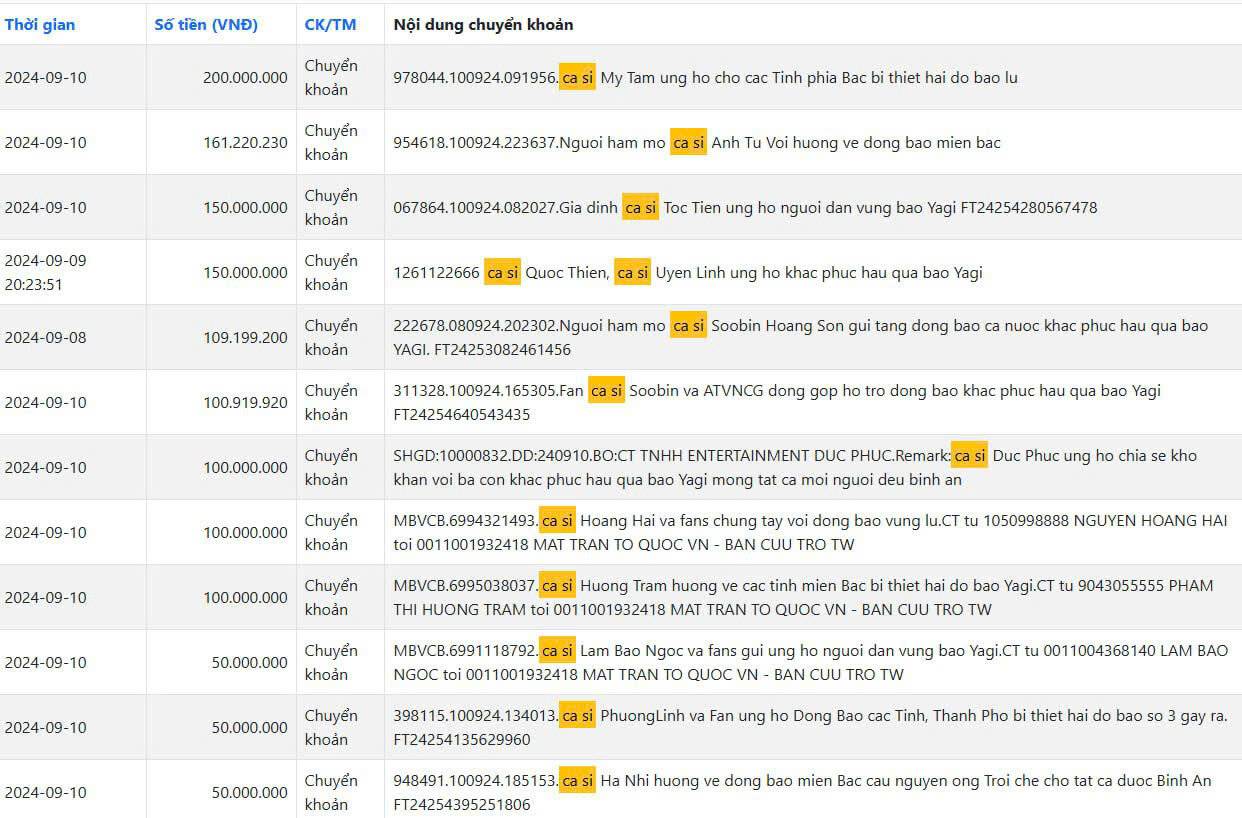
Task: Click highlighted 'ca si' before Duc Phuc
Action: [970, 455]
